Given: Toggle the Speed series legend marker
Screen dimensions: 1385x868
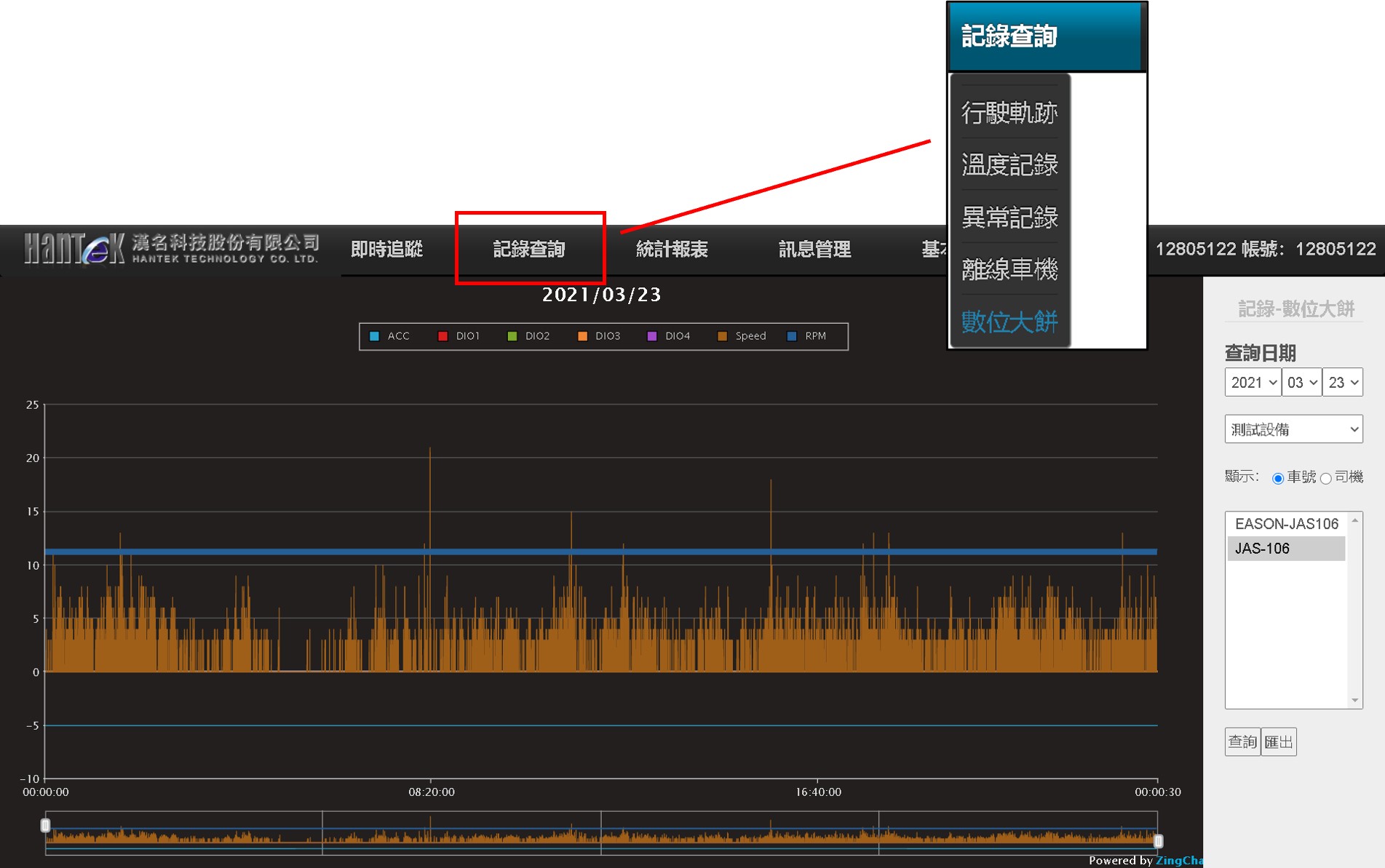Looking at the screenshot, I should (722, 336).
